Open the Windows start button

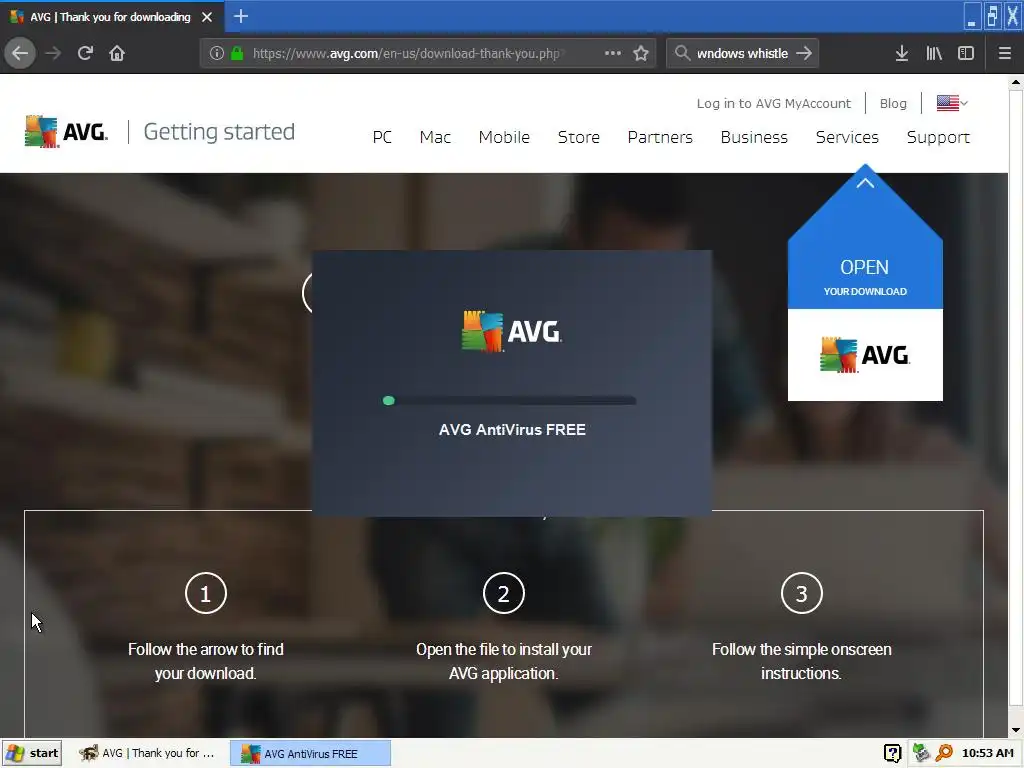pyautogui.click(x=33, y=753)
